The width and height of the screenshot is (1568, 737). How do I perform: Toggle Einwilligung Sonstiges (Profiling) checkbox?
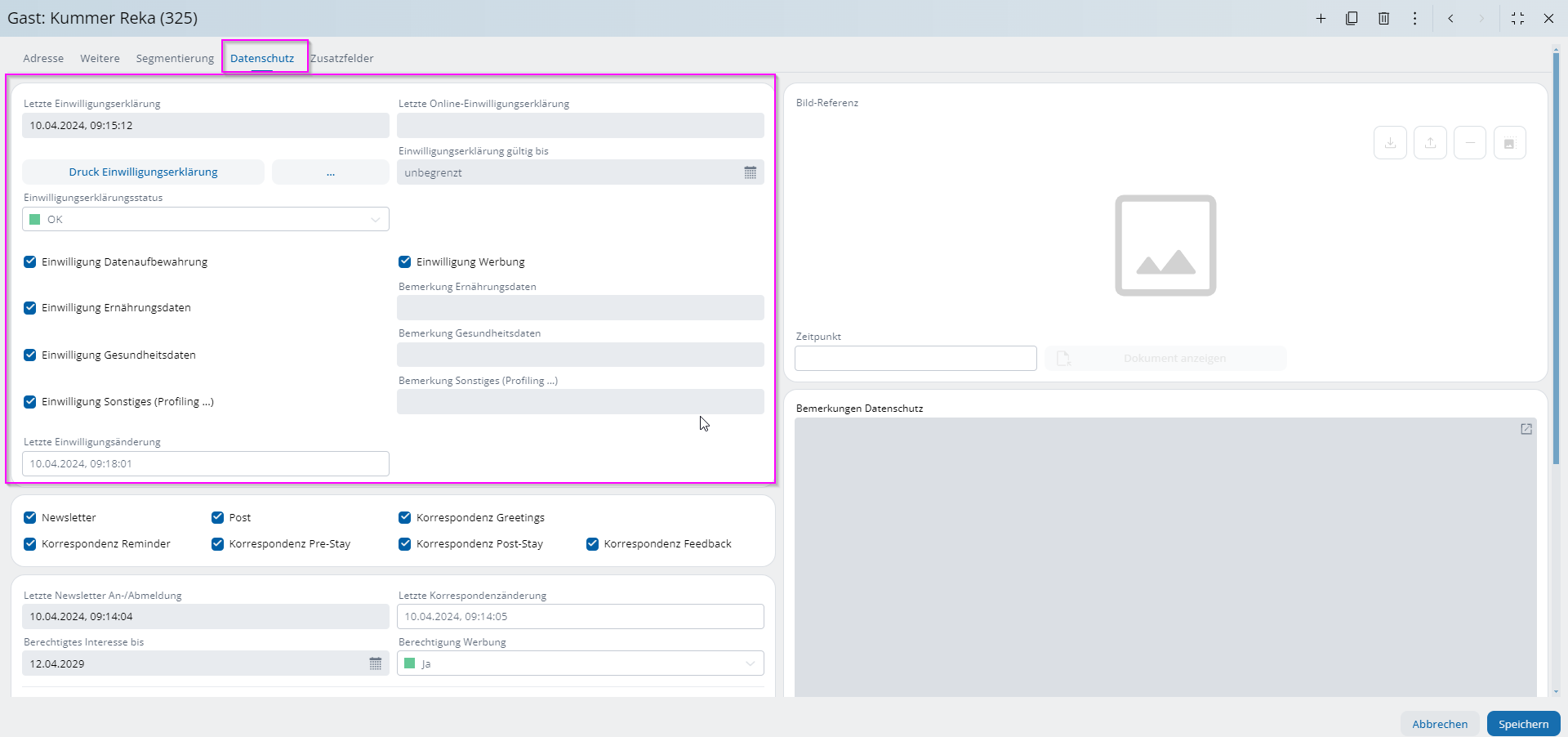30,401
